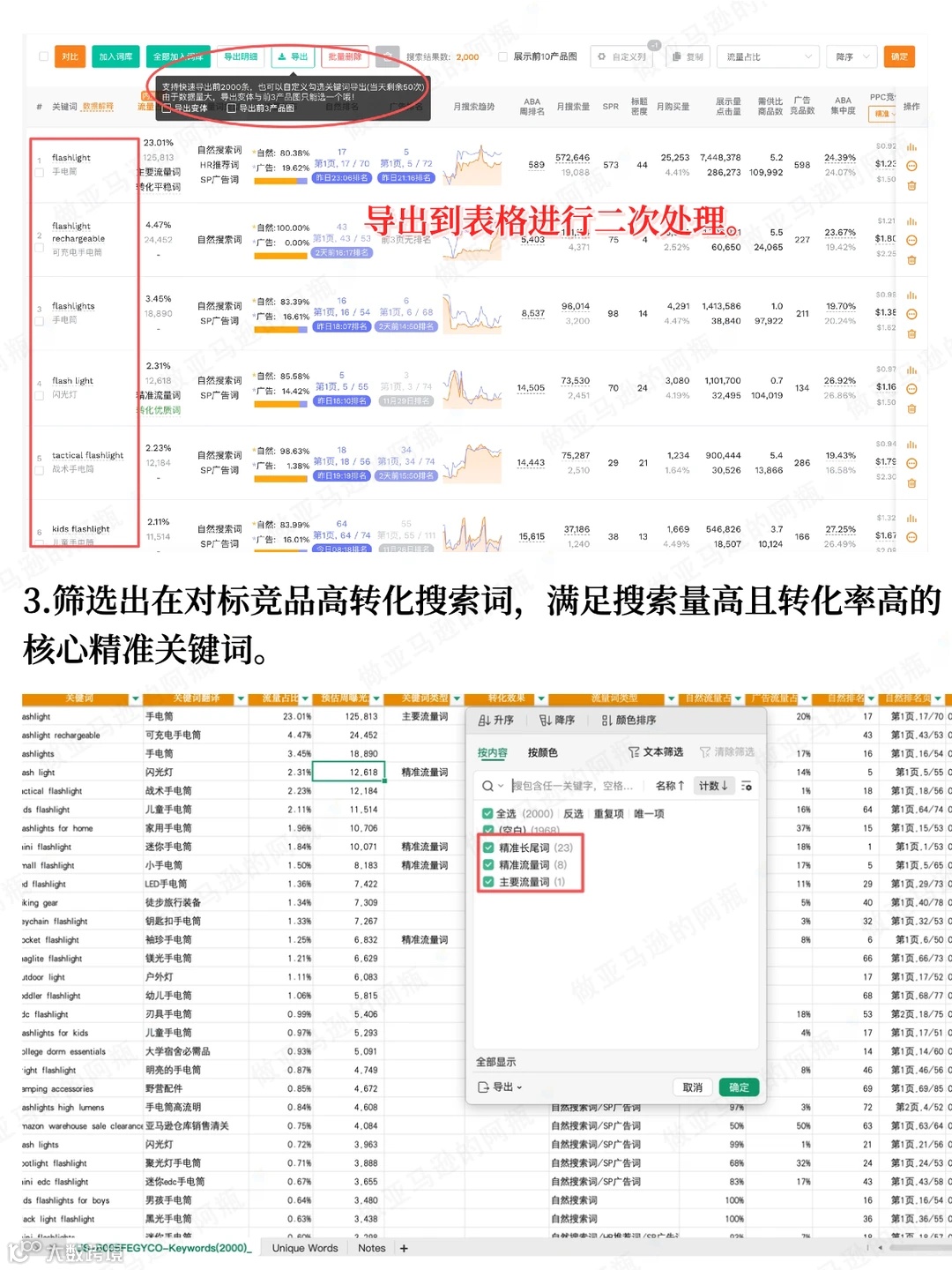Click the 导出 export button with download icon
Image resolution: width=952 pixels, height=1270 pixels.
pyautogui.click(x=293, y=56)
